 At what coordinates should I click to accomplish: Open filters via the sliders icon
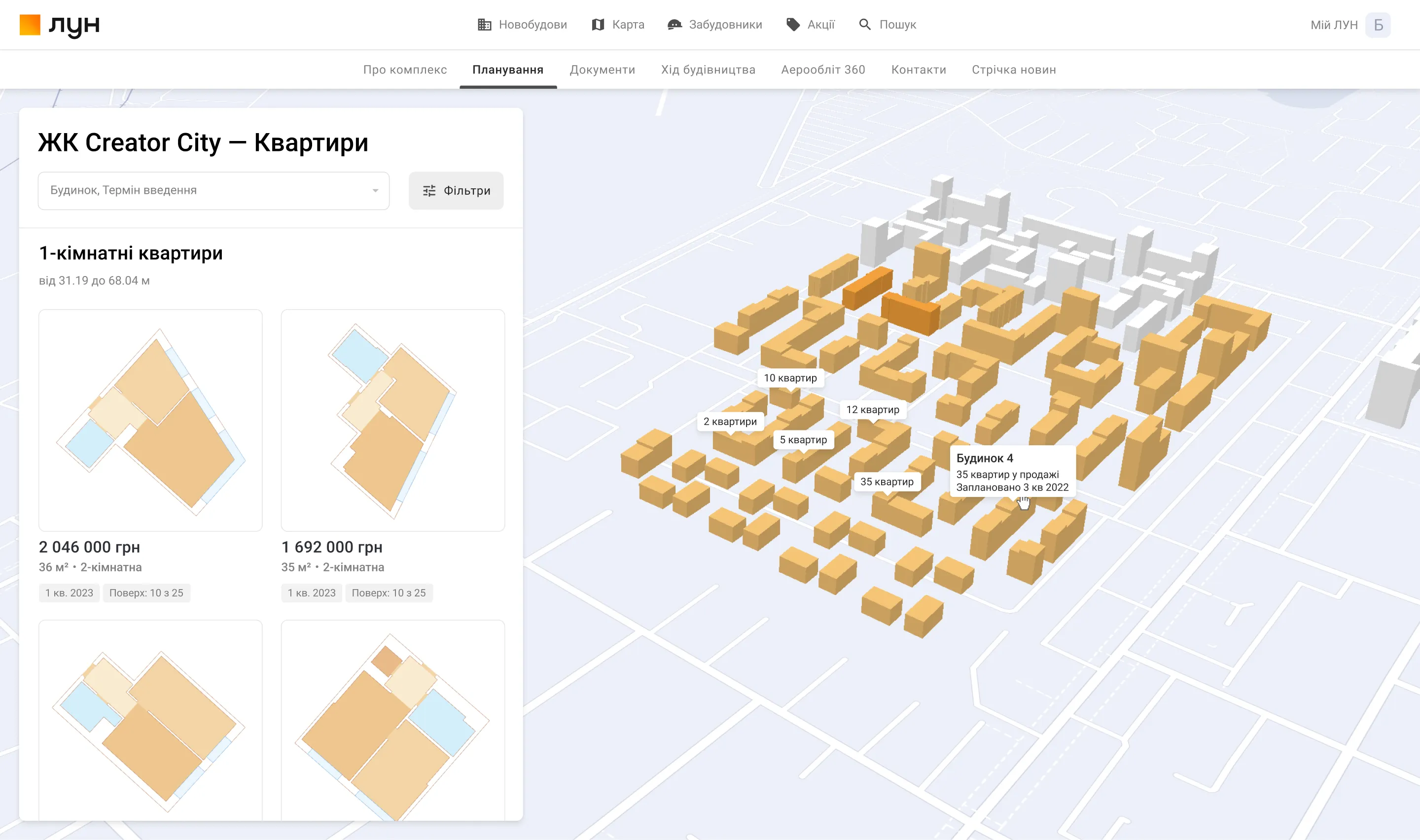coord(429,191)
